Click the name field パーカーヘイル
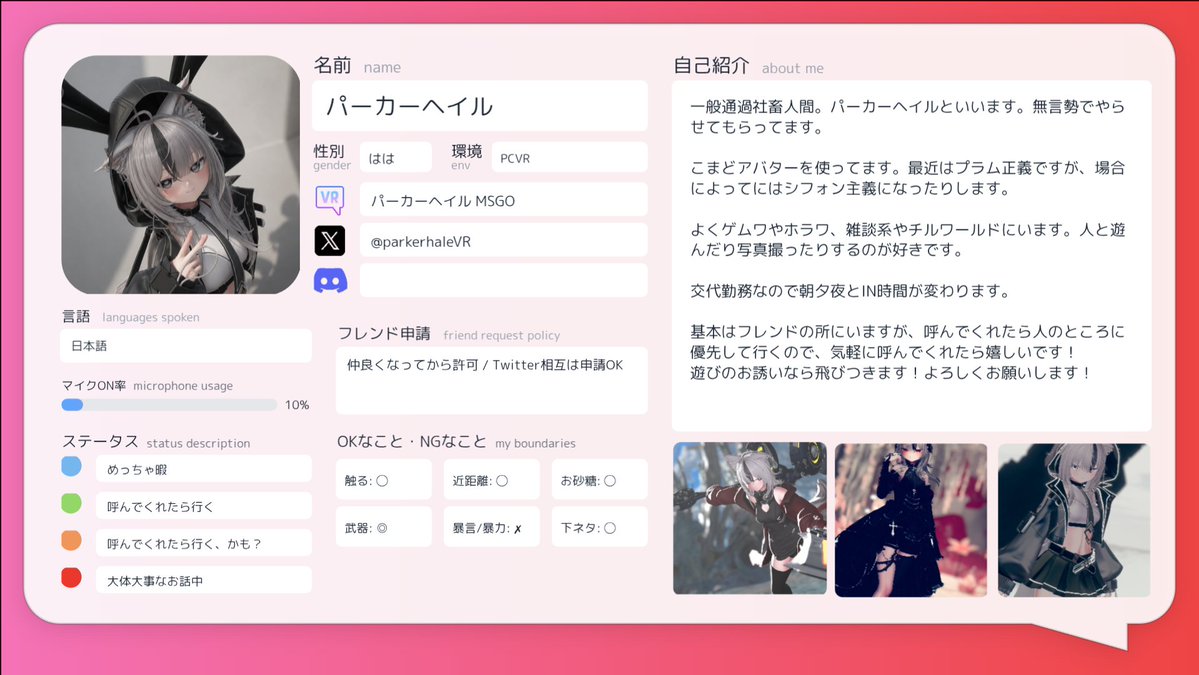The image size is (1199, 675). (x=479, y=105)
